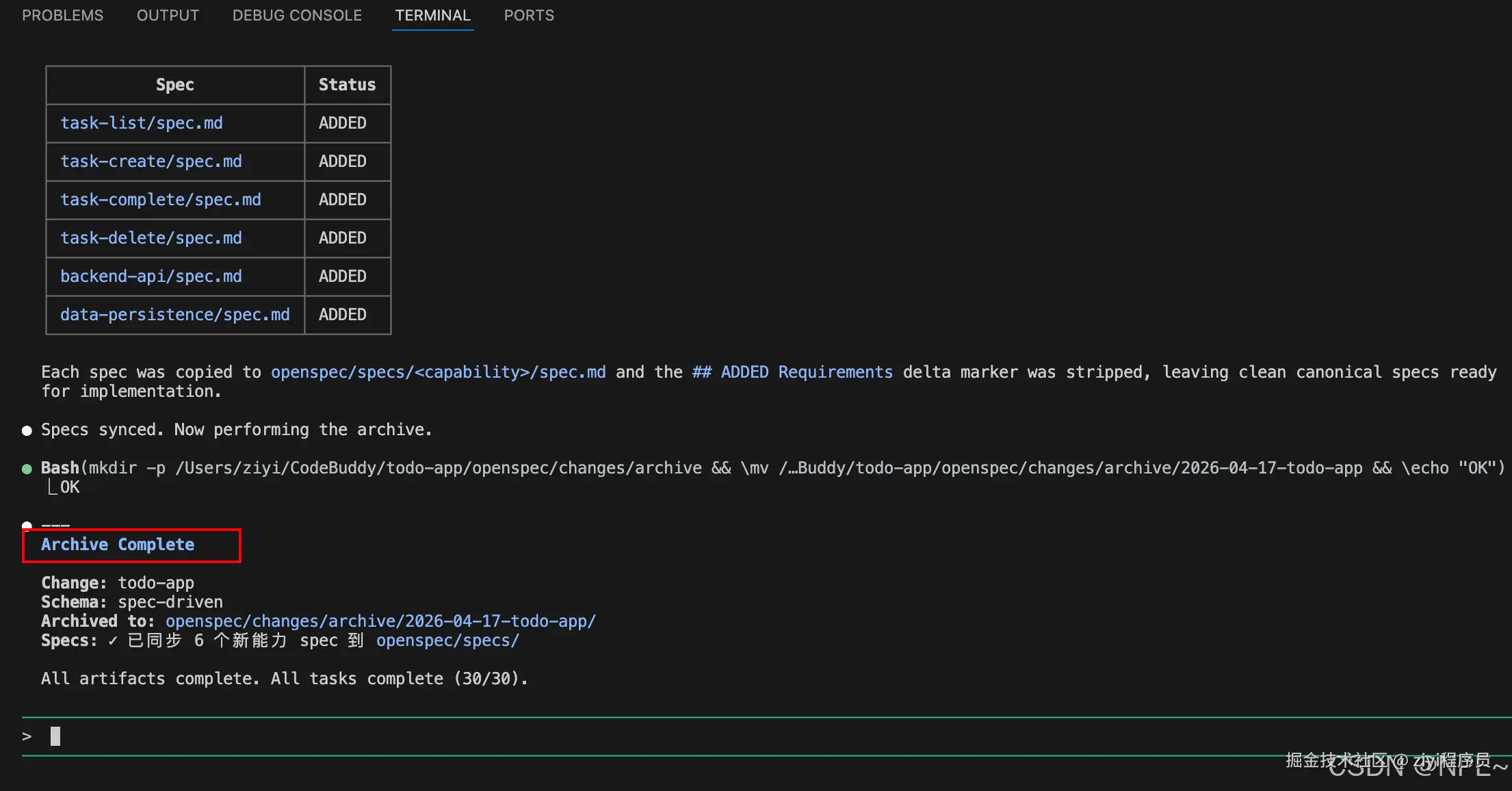This screenshot has width=1512, height=791.
Task: Click the 'Spec' table header
Action: pyautogui.click(x=175, y=85)
